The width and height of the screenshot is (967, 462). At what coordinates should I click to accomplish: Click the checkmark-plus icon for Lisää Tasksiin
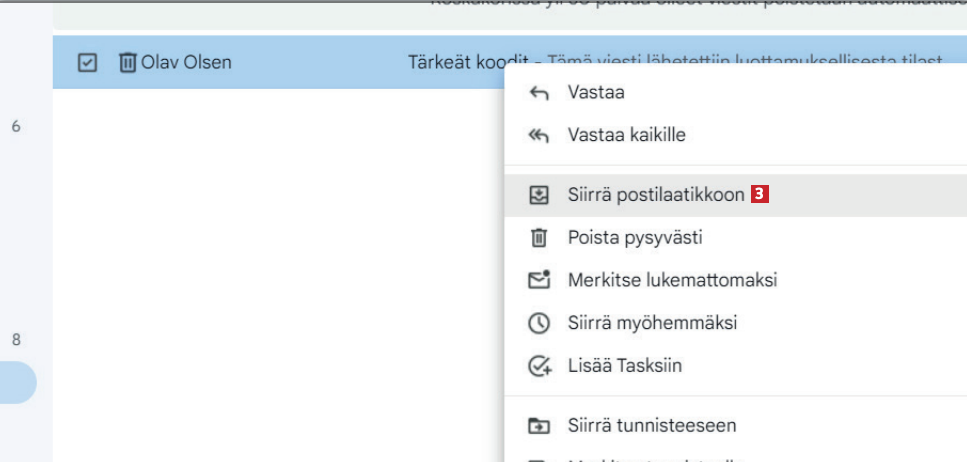click(539, 366)
